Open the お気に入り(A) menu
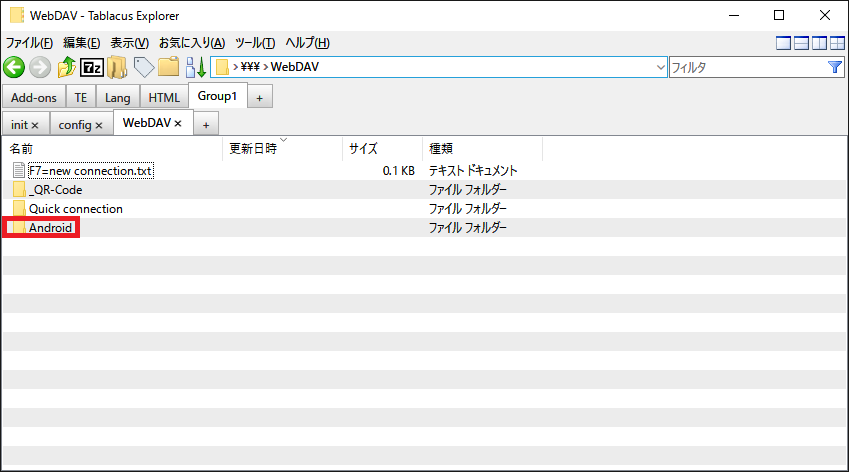 (x=192, y=43)
